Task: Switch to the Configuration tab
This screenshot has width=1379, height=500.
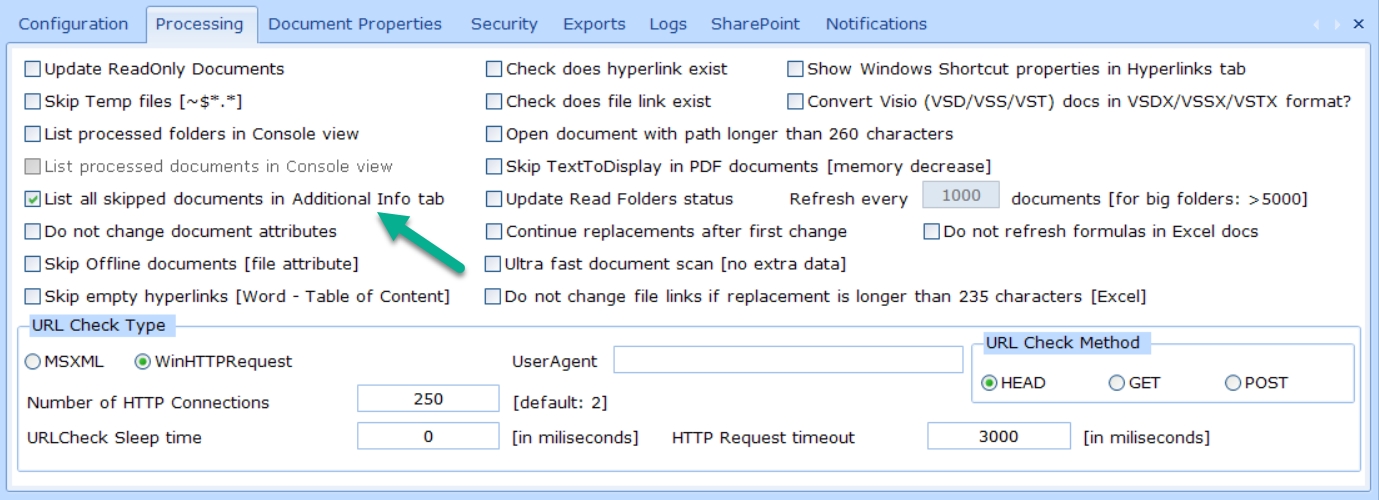Action: (x=74, y=24)
